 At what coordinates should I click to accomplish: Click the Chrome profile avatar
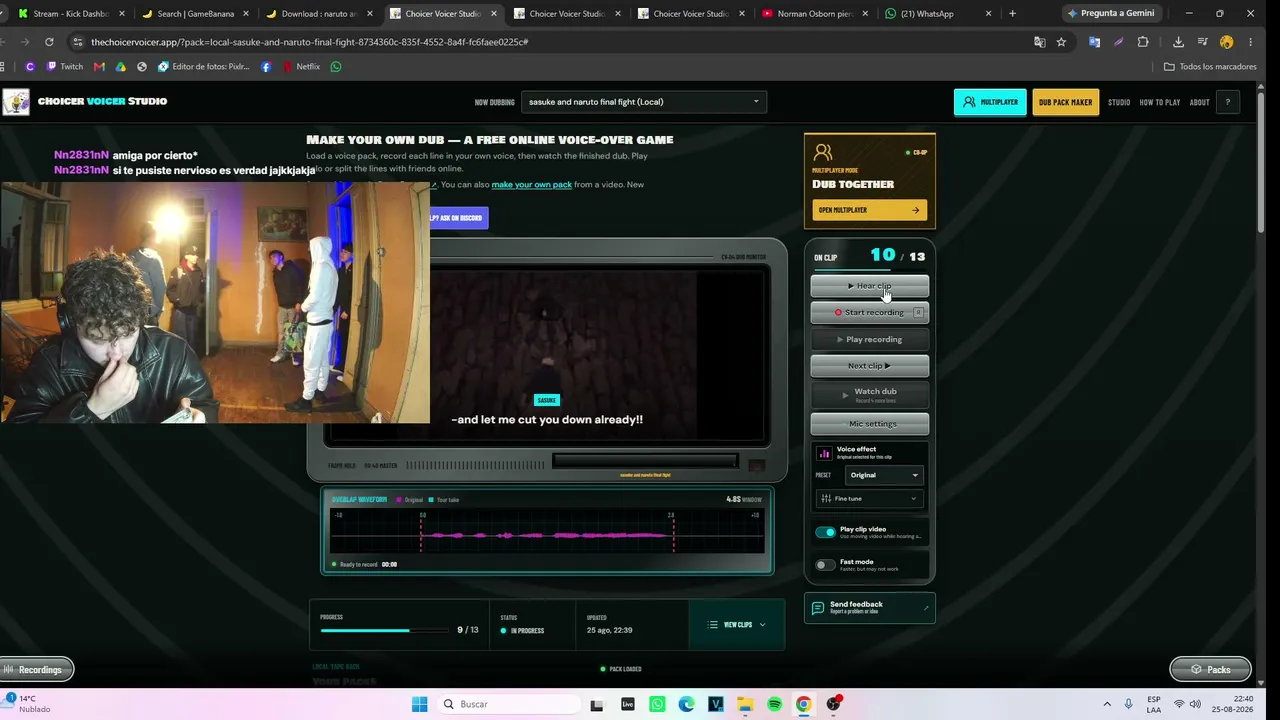click(1227, 42)
